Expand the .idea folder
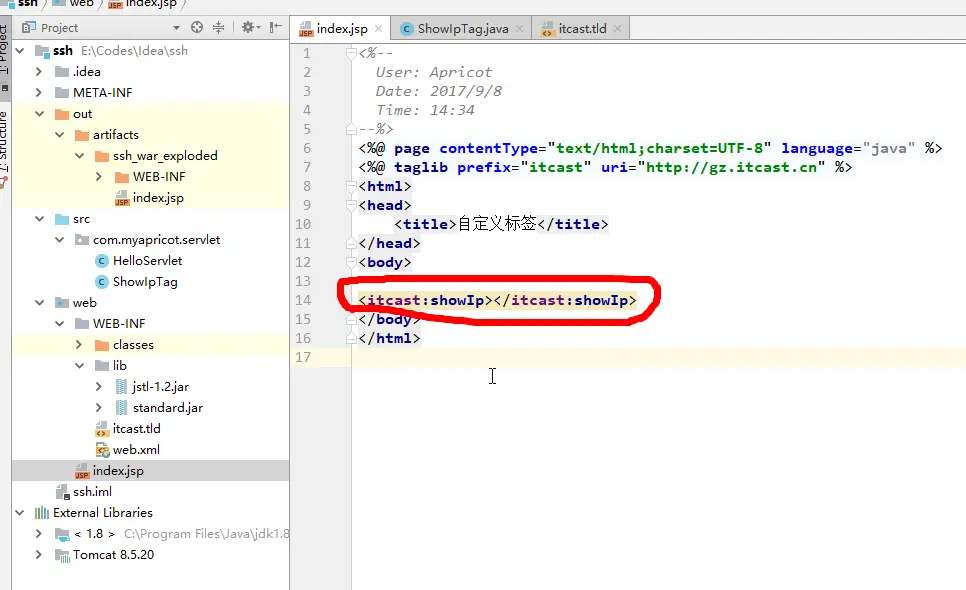 [39, 71]
